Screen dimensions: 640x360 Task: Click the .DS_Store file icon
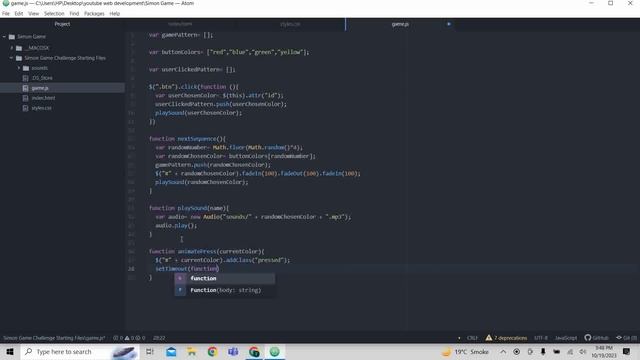(x=25, y=78)
